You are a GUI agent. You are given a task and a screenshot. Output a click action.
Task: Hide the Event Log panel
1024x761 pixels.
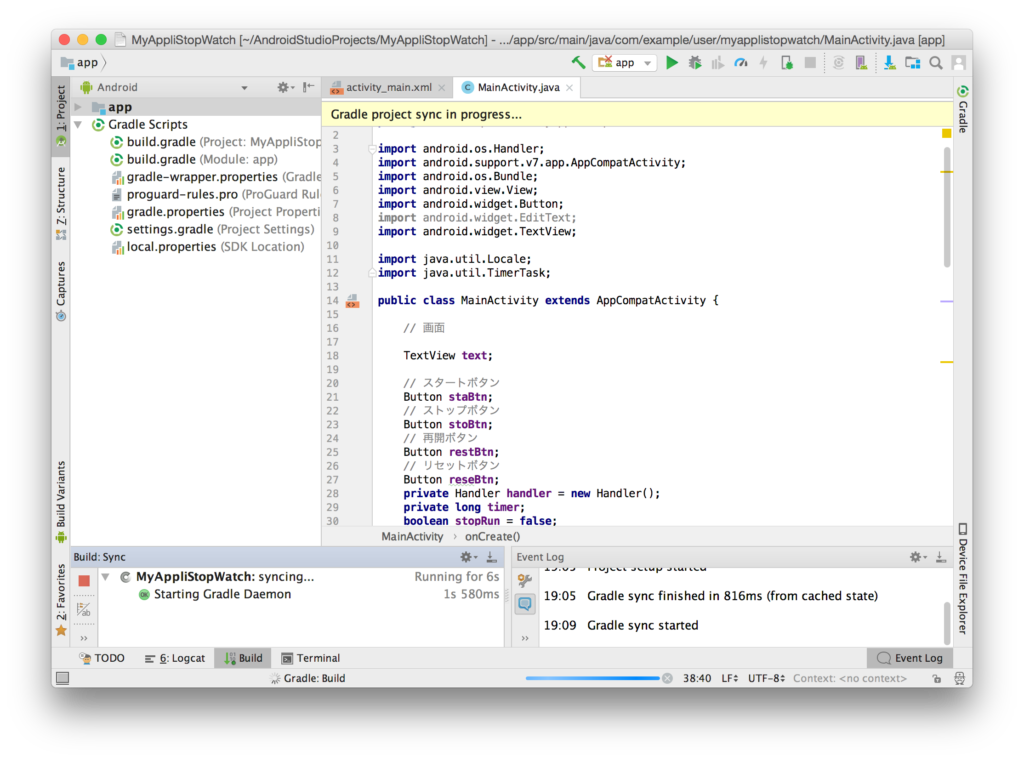coord(940,557)
